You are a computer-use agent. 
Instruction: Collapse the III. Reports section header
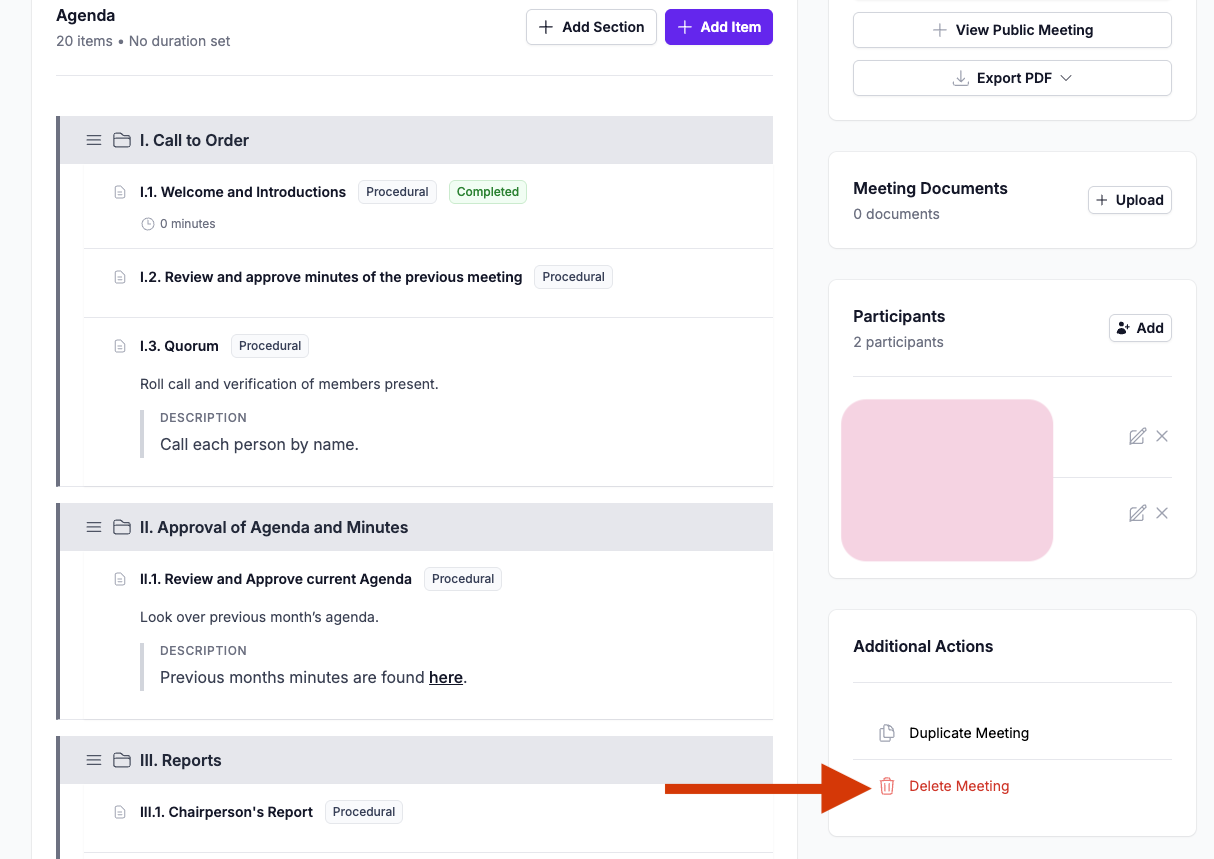tap(416, 760)
